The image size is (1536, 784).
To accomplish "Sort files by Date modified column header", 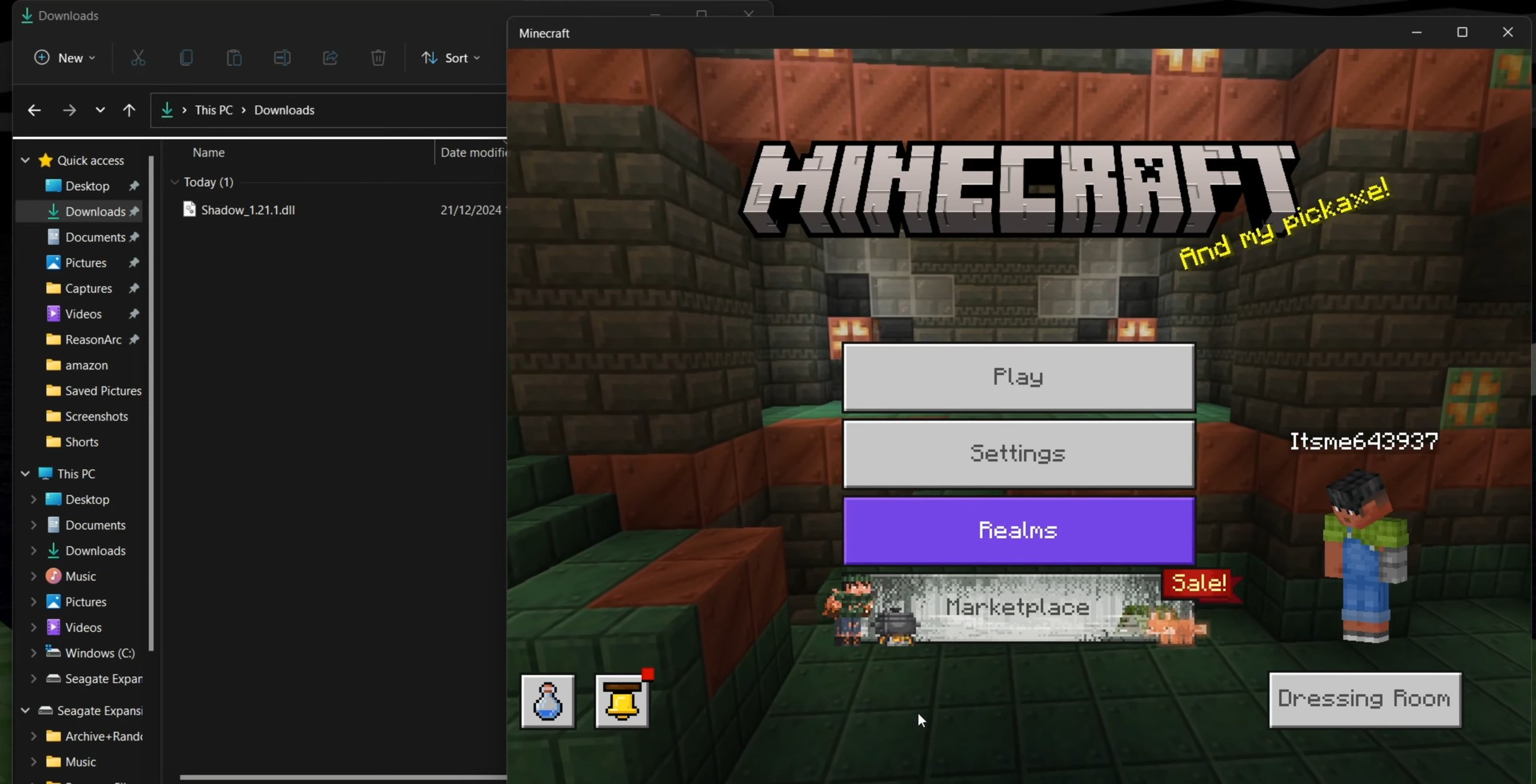I will pos(473,152).
